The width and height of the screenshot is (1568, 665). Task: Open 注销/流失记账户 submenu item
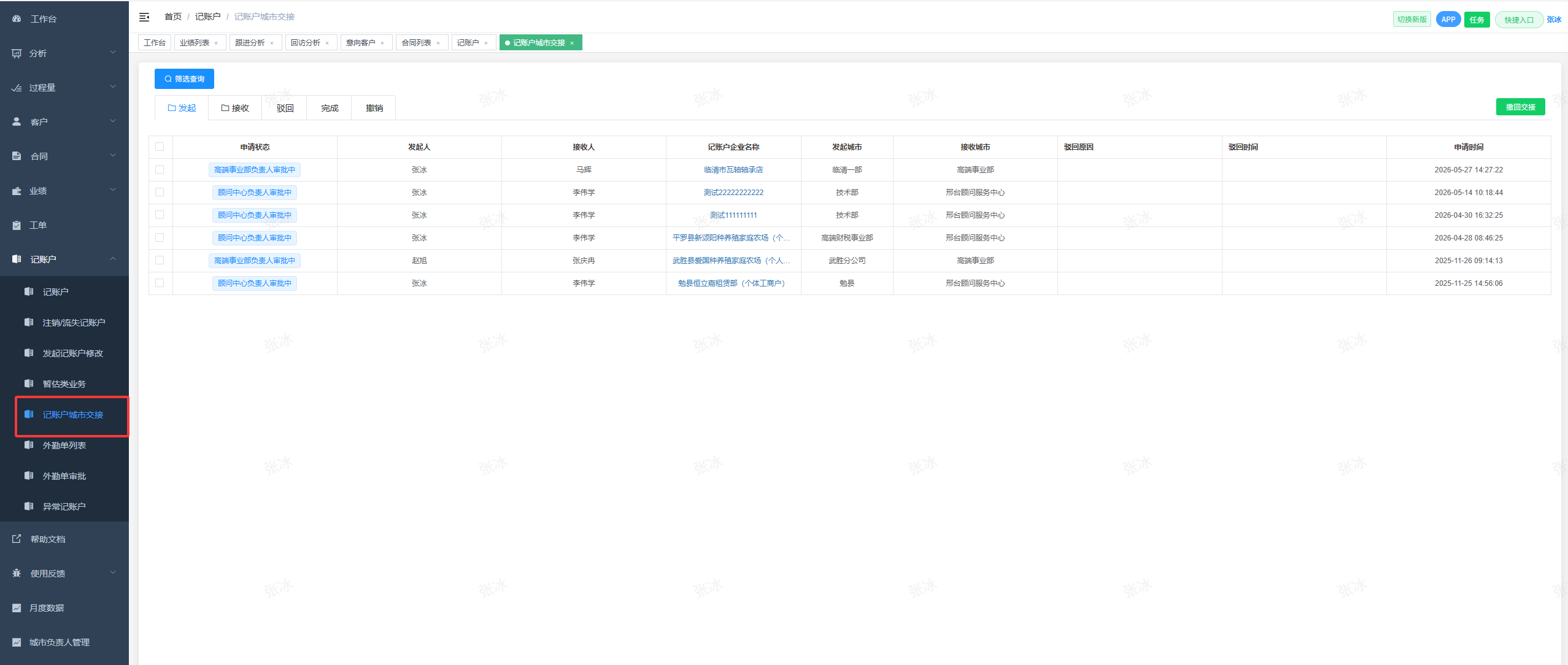coord(64,323)
